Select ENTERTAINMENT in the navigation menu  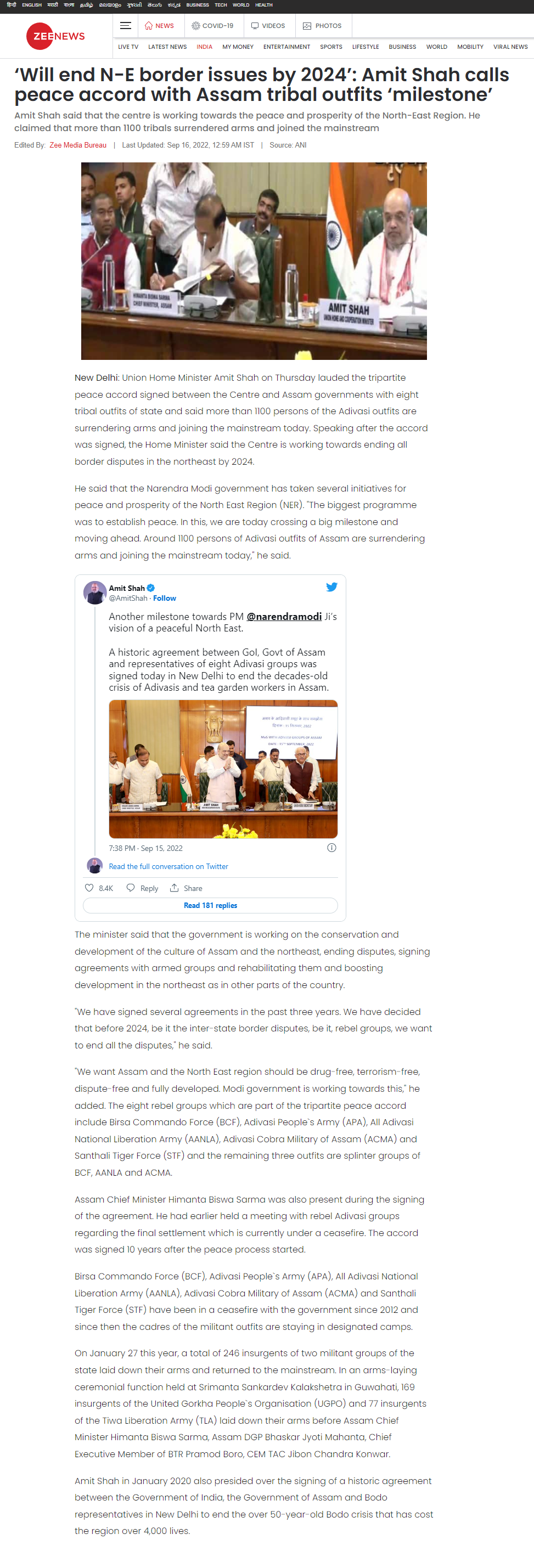pyautogui.click(x=287, y=47)
